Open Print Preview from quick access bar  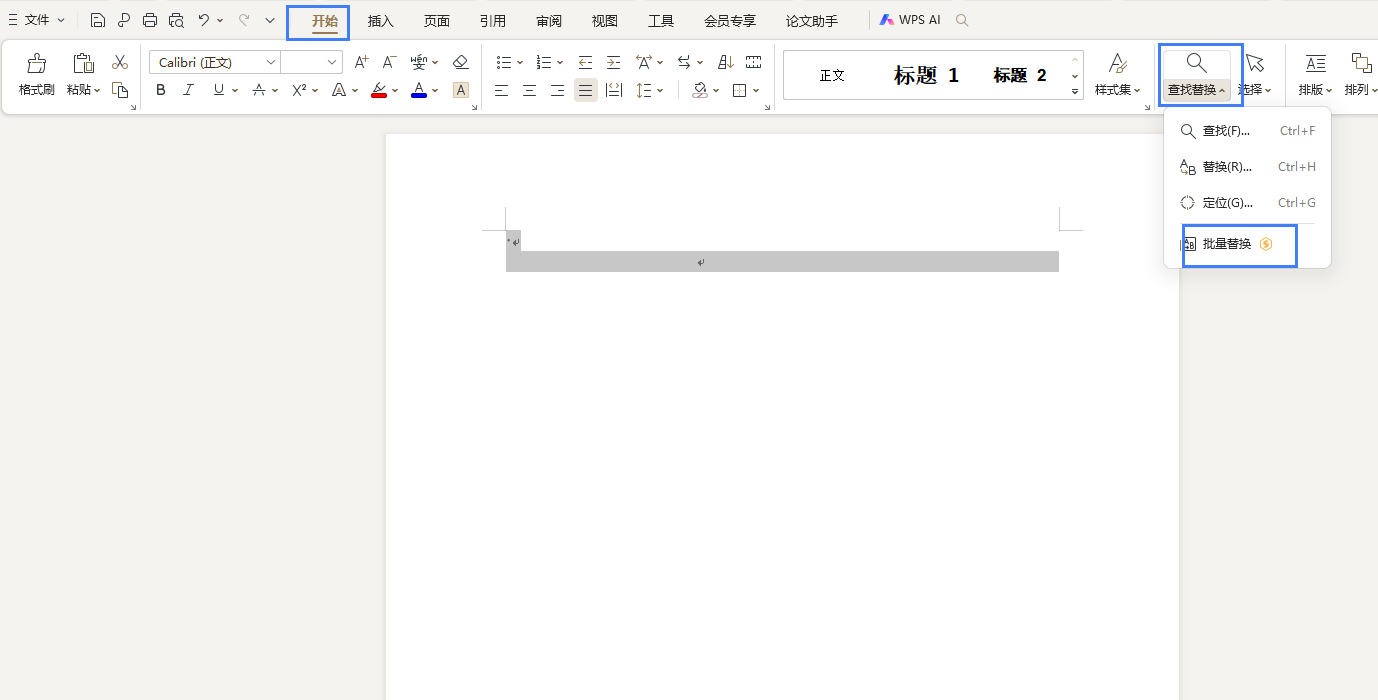click(177, 20)
